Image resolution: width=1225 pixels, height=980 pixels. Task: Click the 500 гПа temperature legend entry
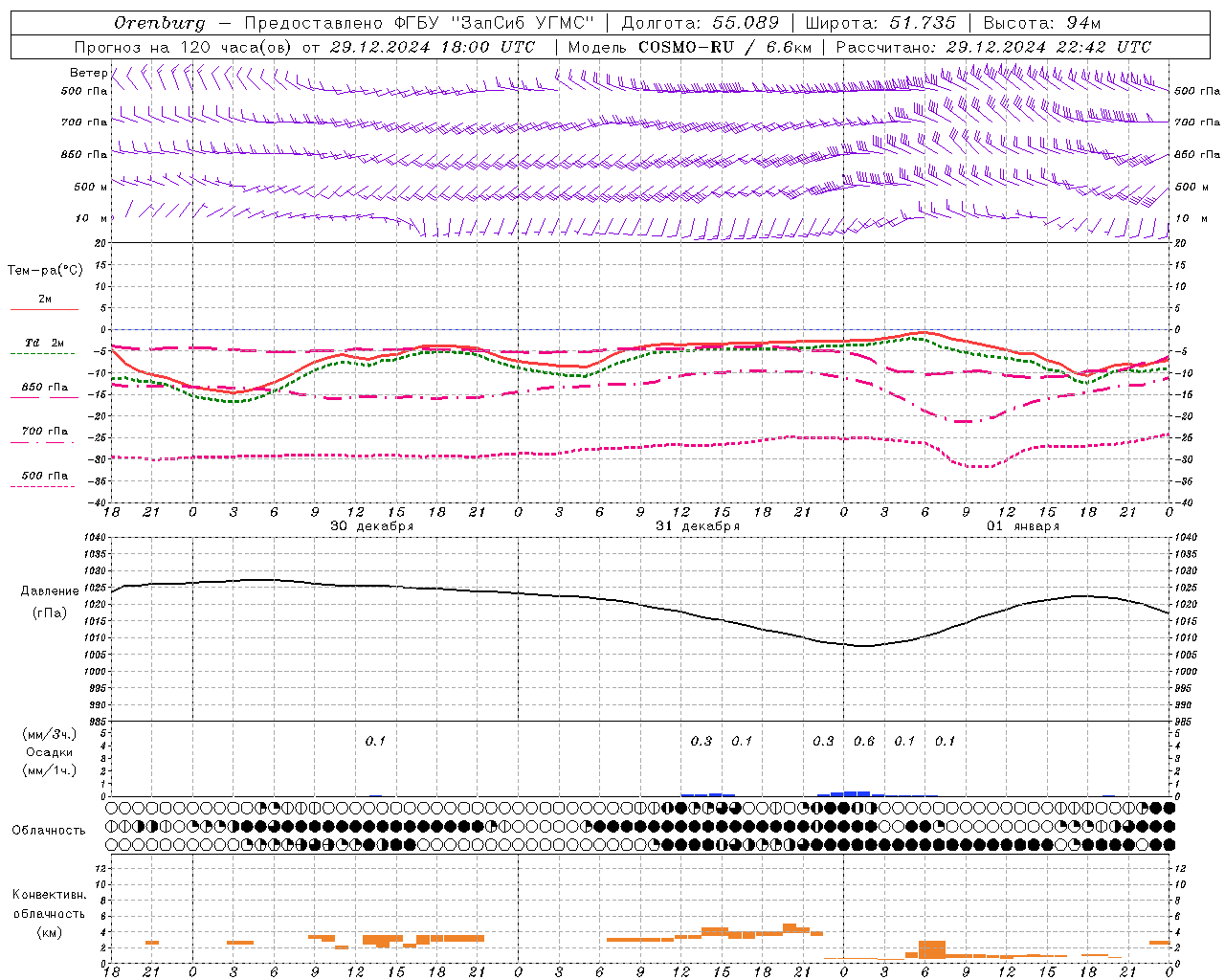(x=45, y=476)
